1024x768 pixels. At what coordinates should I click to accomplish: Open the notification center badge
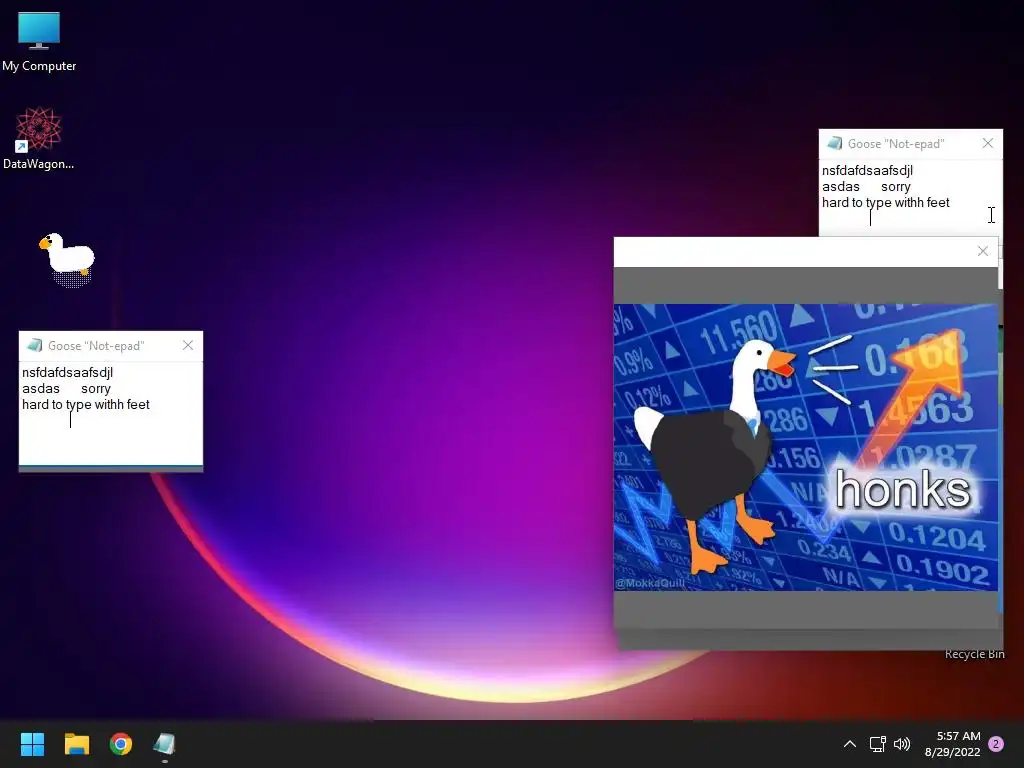click(996, 744)
